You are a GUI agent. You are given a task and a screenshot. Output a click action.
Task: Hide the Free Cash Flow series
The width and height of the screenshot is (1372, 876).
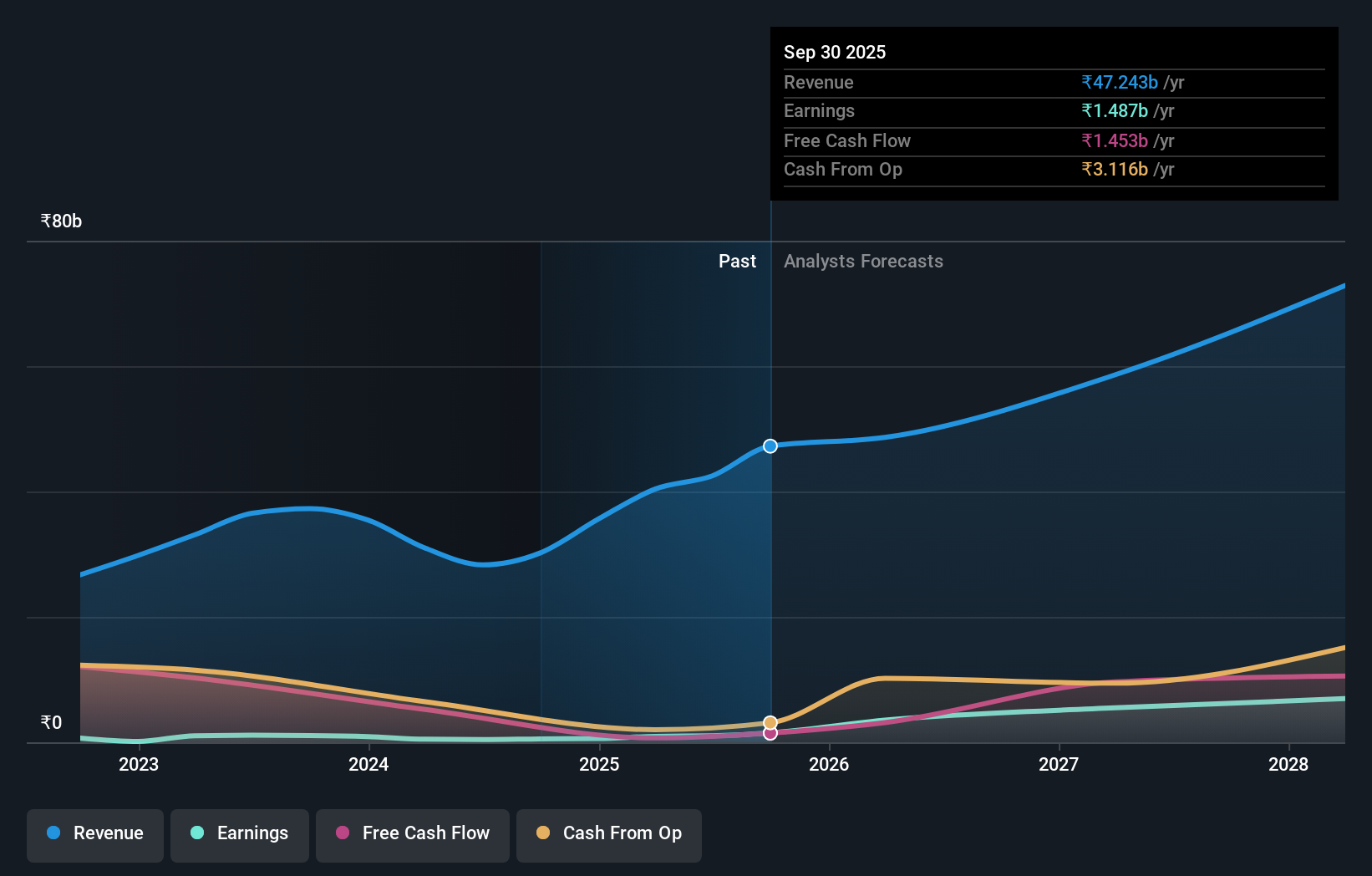pos(412,835)
